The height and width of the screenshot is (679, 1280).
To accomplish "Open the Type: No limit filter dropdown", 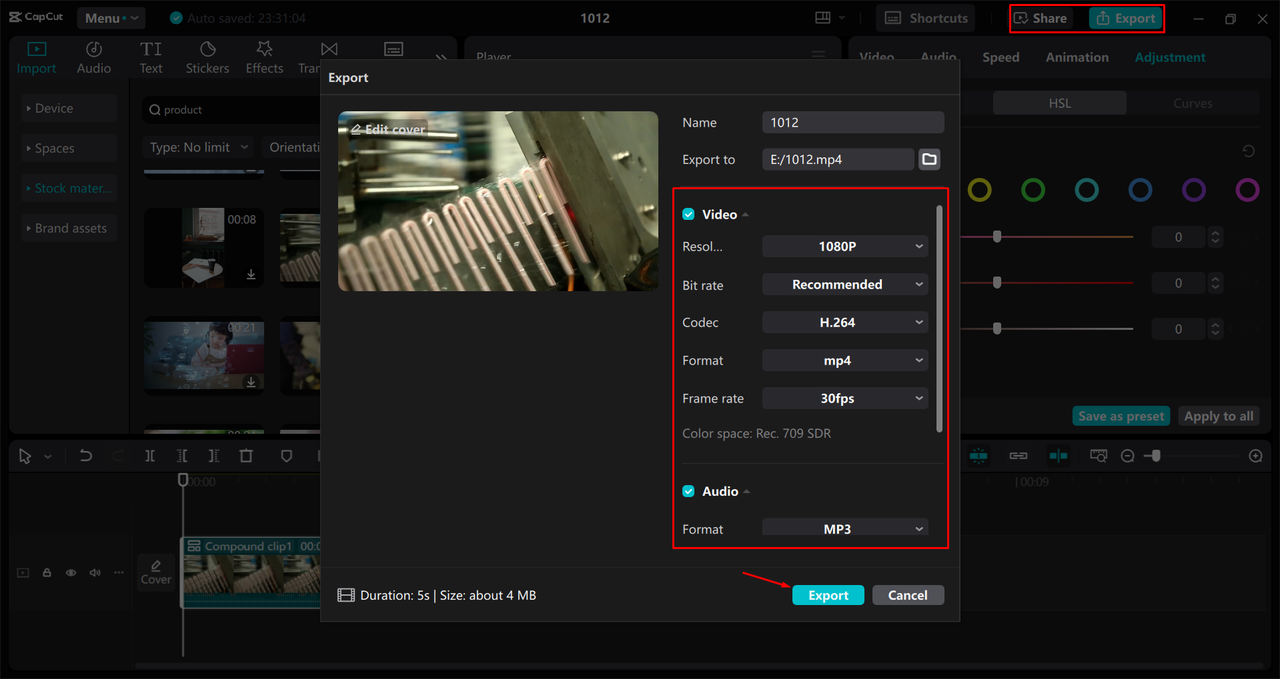I will click(x=199, y=147).
